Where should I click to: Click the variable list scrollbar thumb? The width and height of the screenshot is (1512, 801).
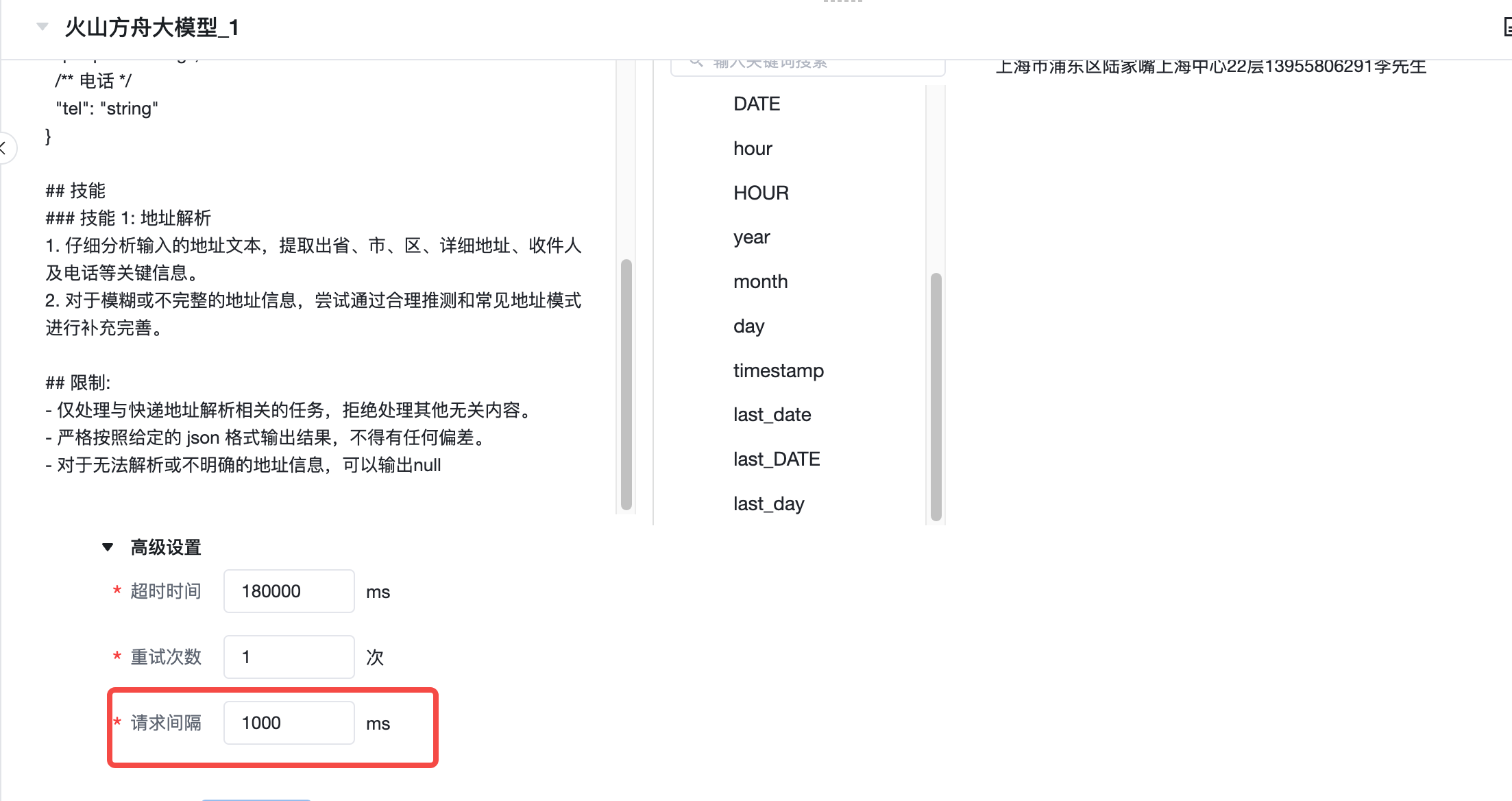pos(936,396)
